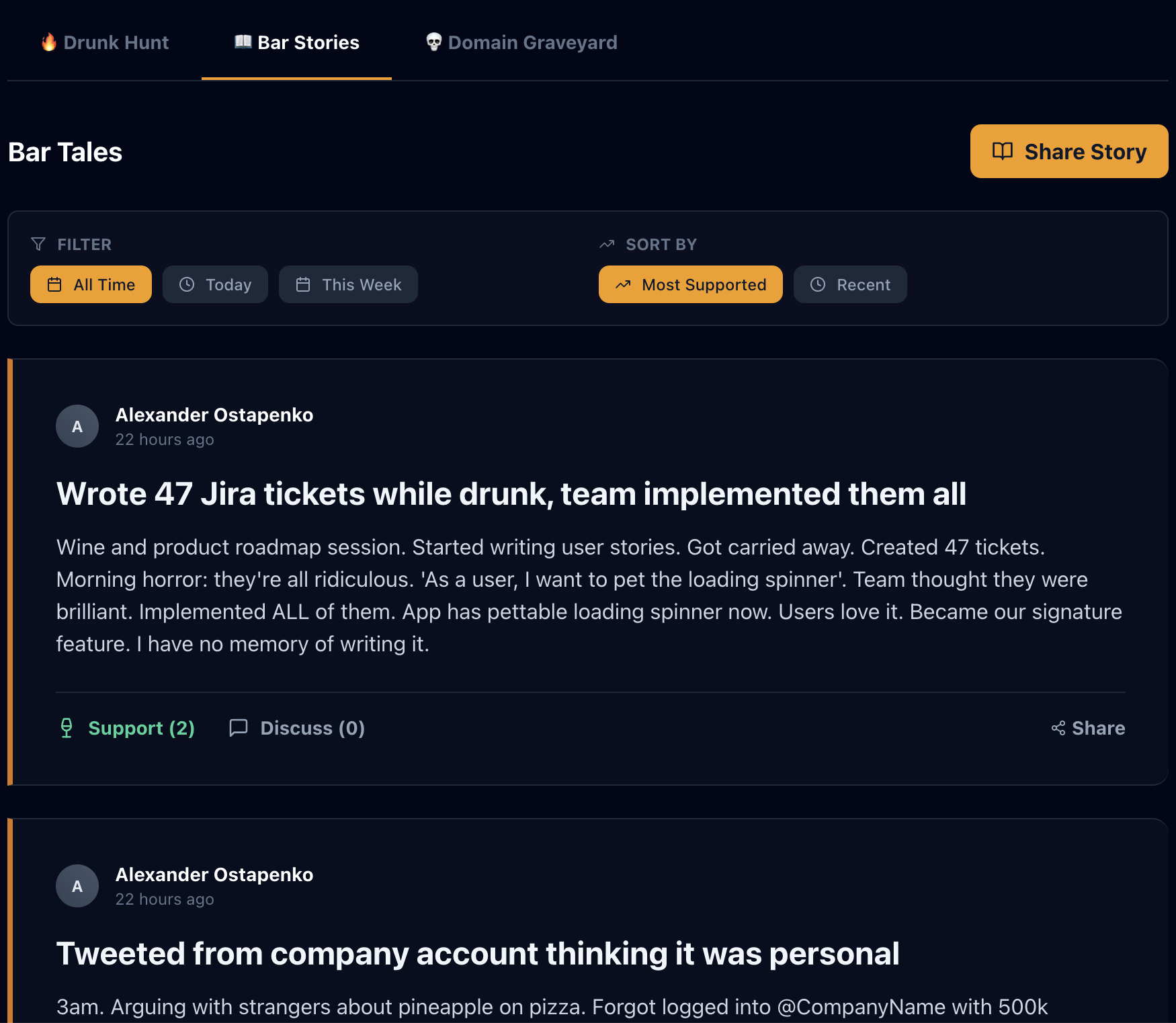Enable the Today filter
Viewport: 1176px width, 1023px height.
[215, 284]
